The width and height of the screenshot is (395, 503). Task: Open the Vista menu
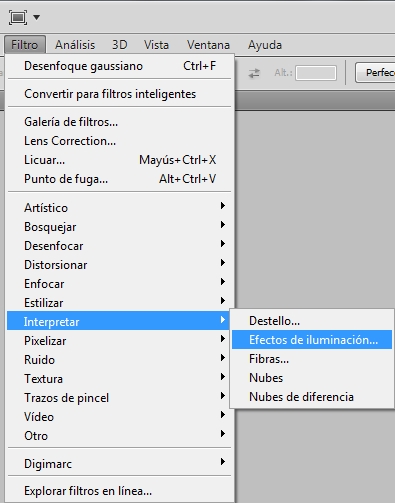(x=156, y=45)
